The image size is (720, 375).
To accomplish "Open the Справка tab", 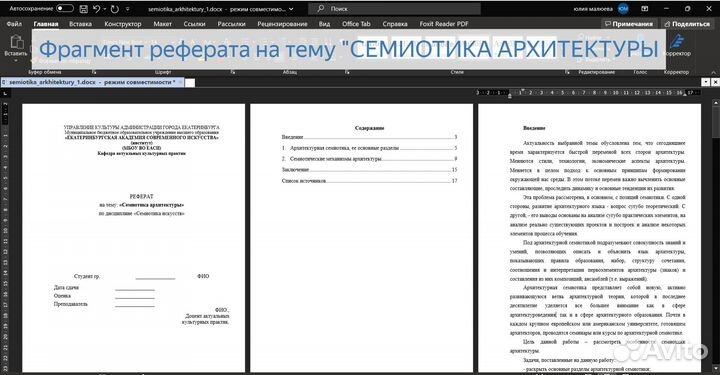I will (x=395, y=24).
